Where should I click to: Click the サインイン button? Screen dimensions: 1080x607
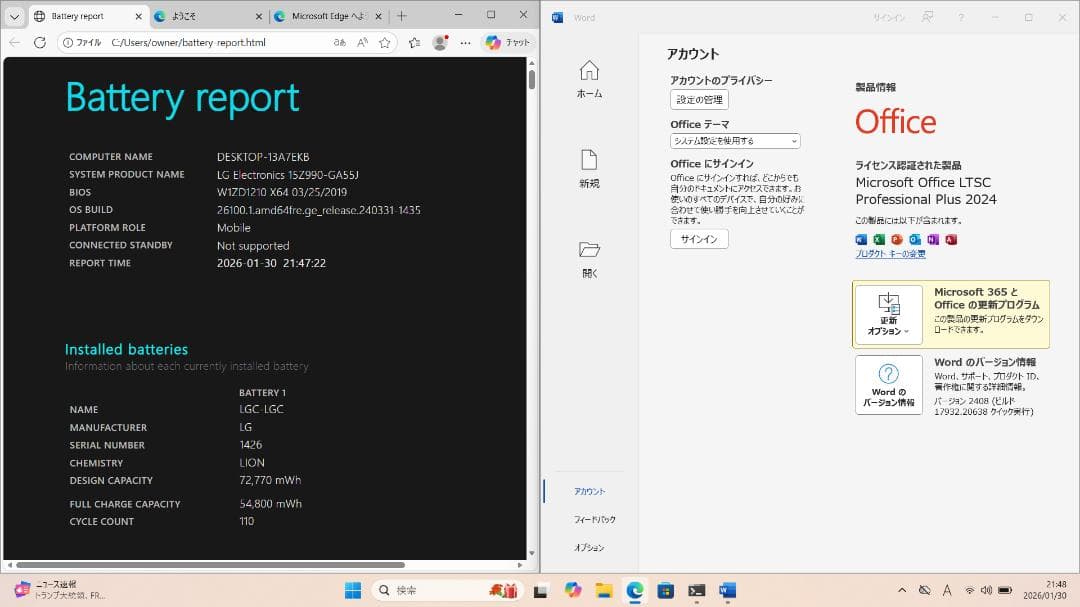[698, 239]
